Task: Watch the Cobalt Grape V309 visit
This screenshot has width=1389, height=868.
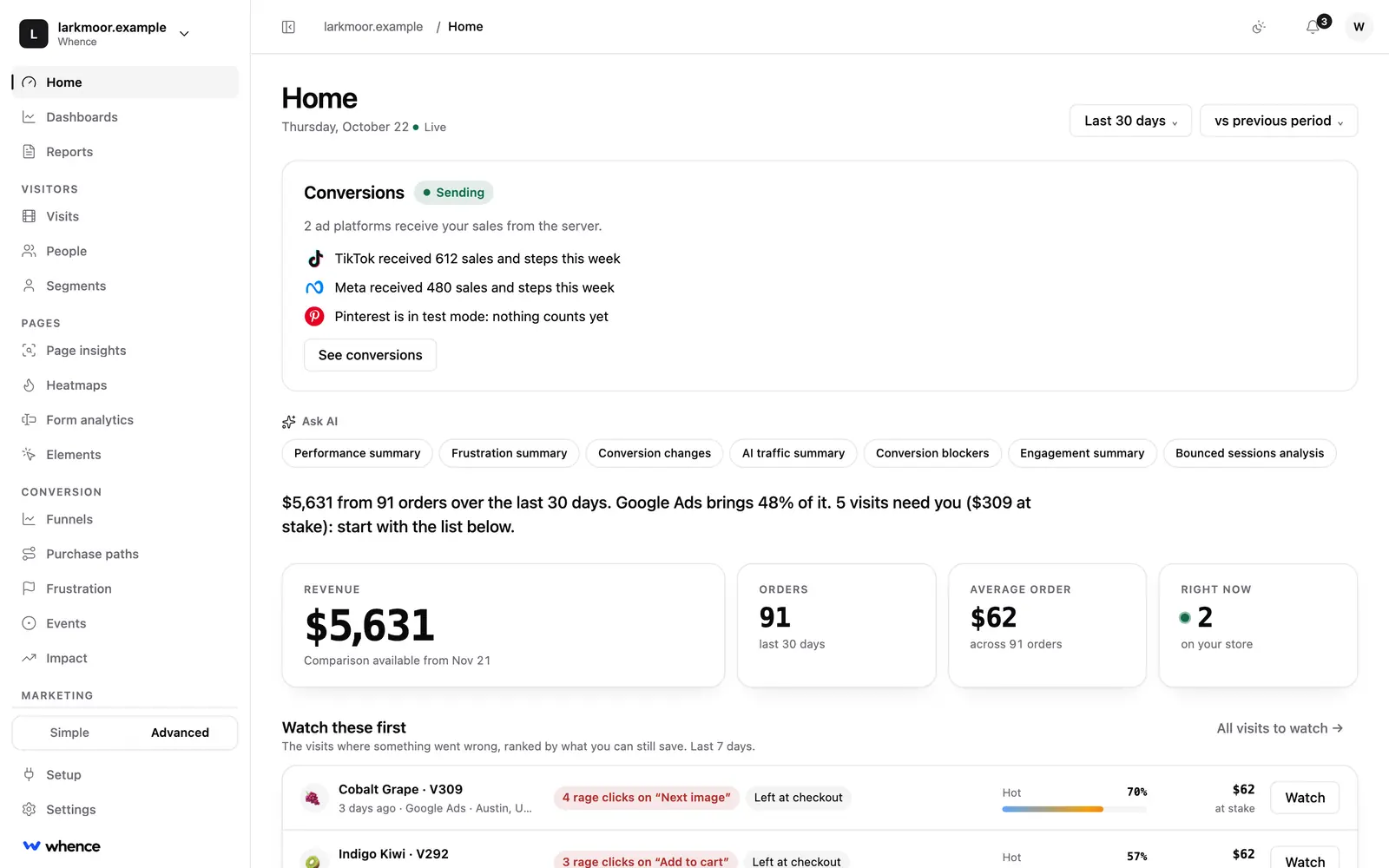Action: (1305, 798)
